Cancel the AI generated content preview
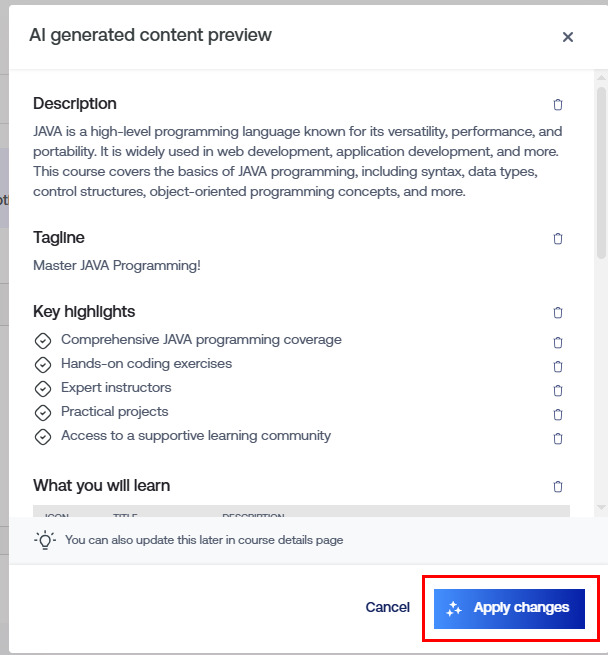 click(387, 607)
